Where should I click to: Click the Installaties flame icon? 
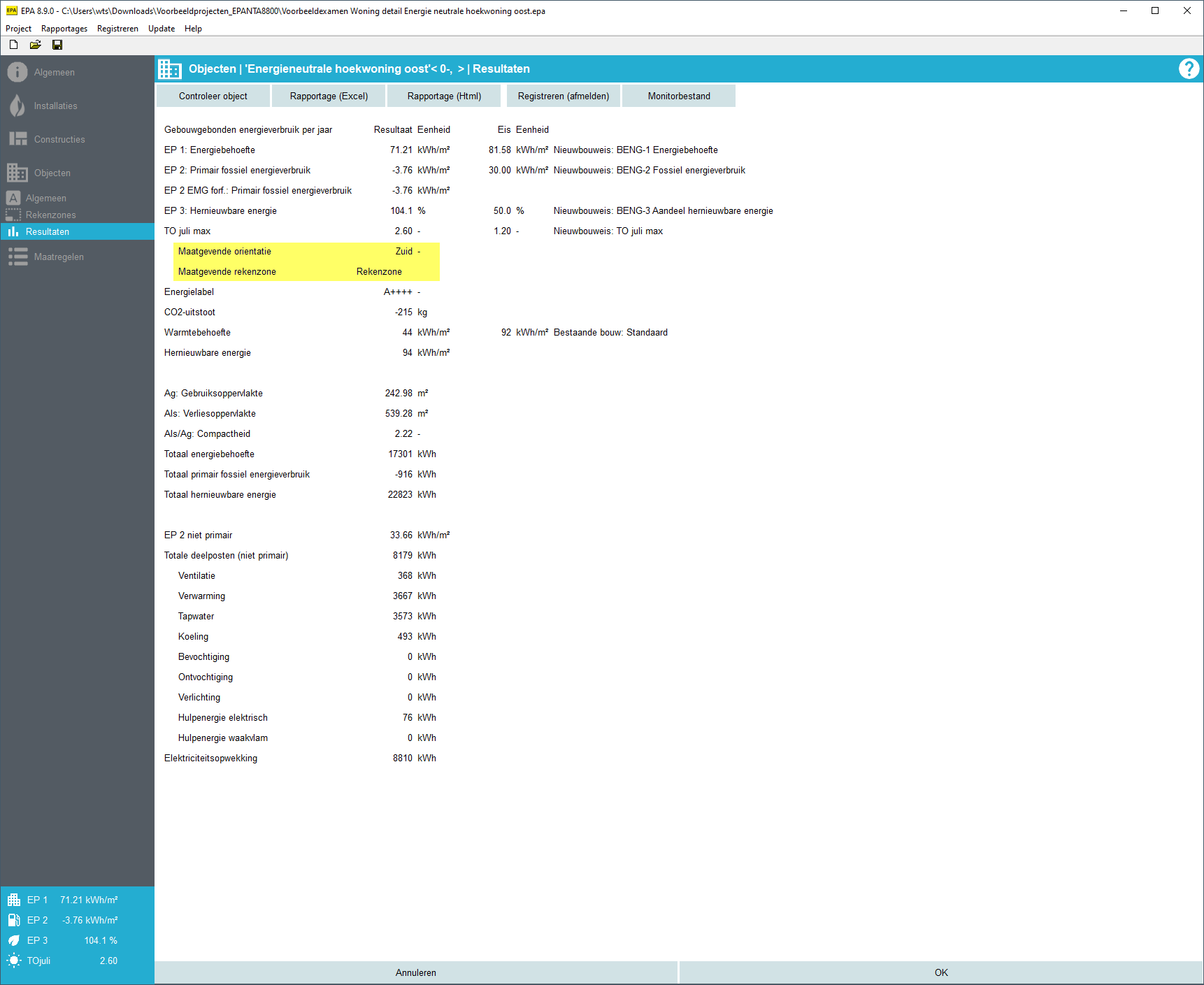pyautogui.click(x=17, y=106)
